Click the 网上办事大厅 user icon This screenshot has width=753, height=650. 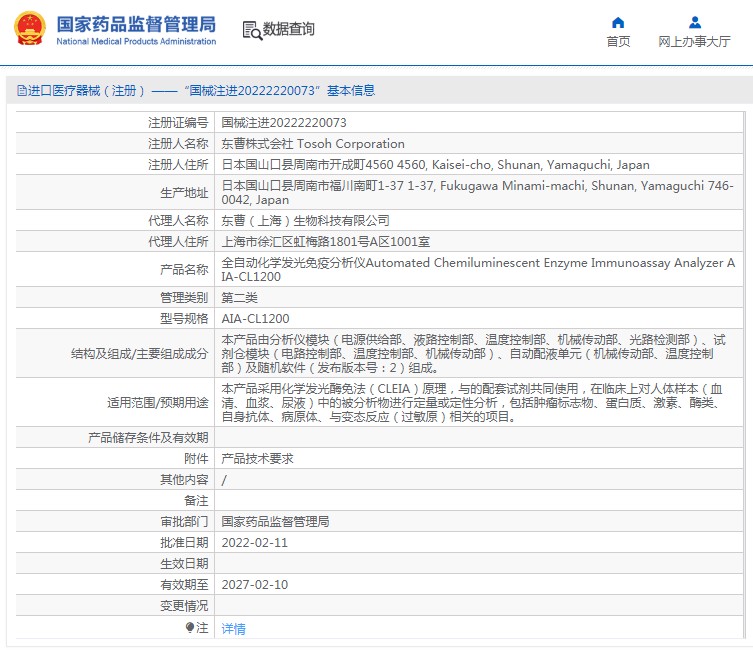[x=694, y=23]
